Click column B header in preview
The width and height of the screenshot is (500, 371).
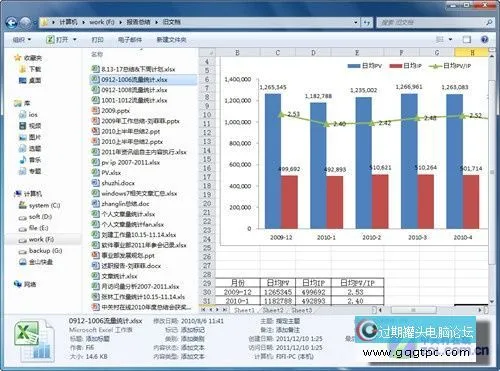(237, 52)
